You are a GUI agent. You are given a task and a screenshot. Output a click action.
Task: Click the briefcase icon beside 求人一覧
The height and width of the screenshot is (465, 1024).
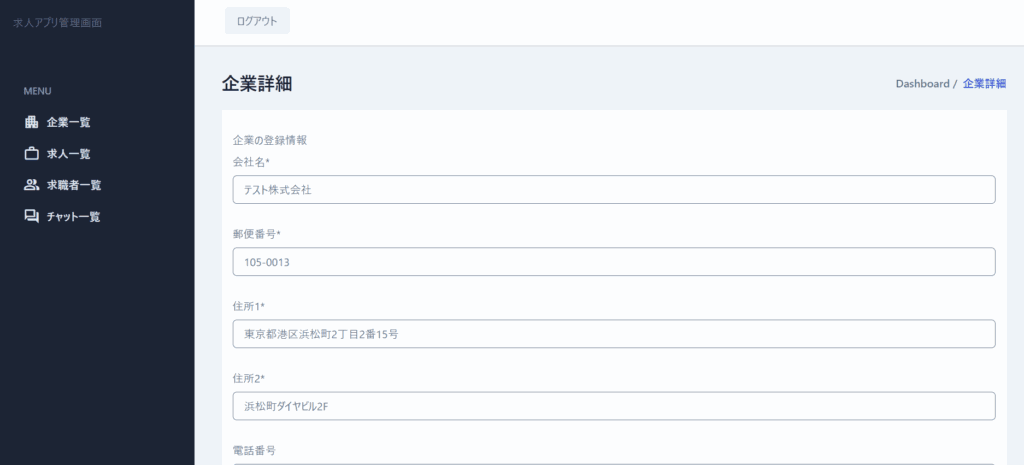(x=31, y=154)
